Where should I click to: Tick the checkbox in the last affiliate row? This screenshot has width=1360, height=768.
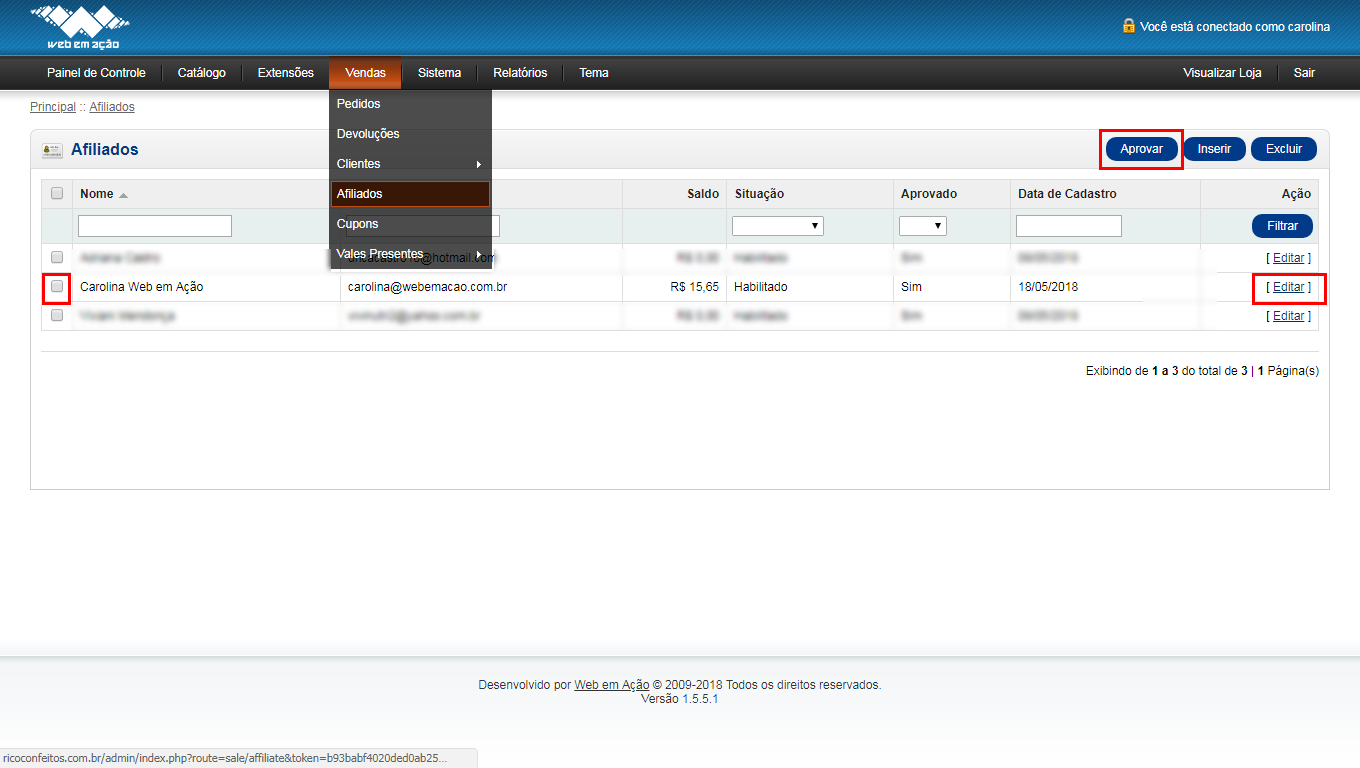(x=57, y=316)
